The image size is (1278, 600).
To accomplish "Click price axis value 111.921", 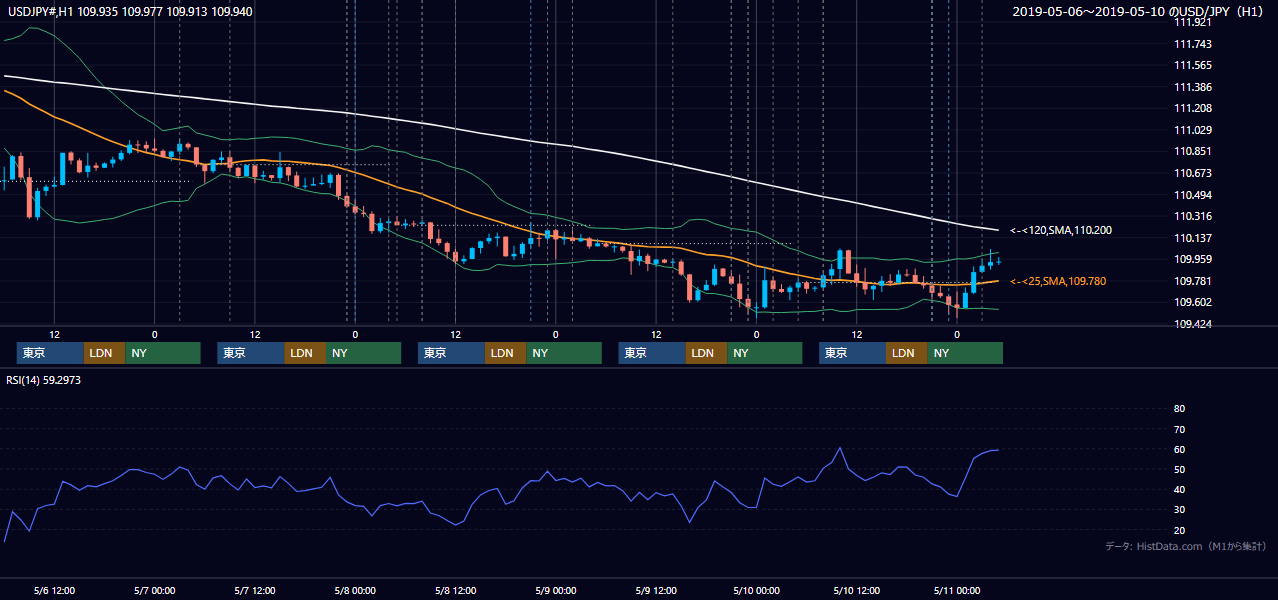I will (x=1192, y=22).
